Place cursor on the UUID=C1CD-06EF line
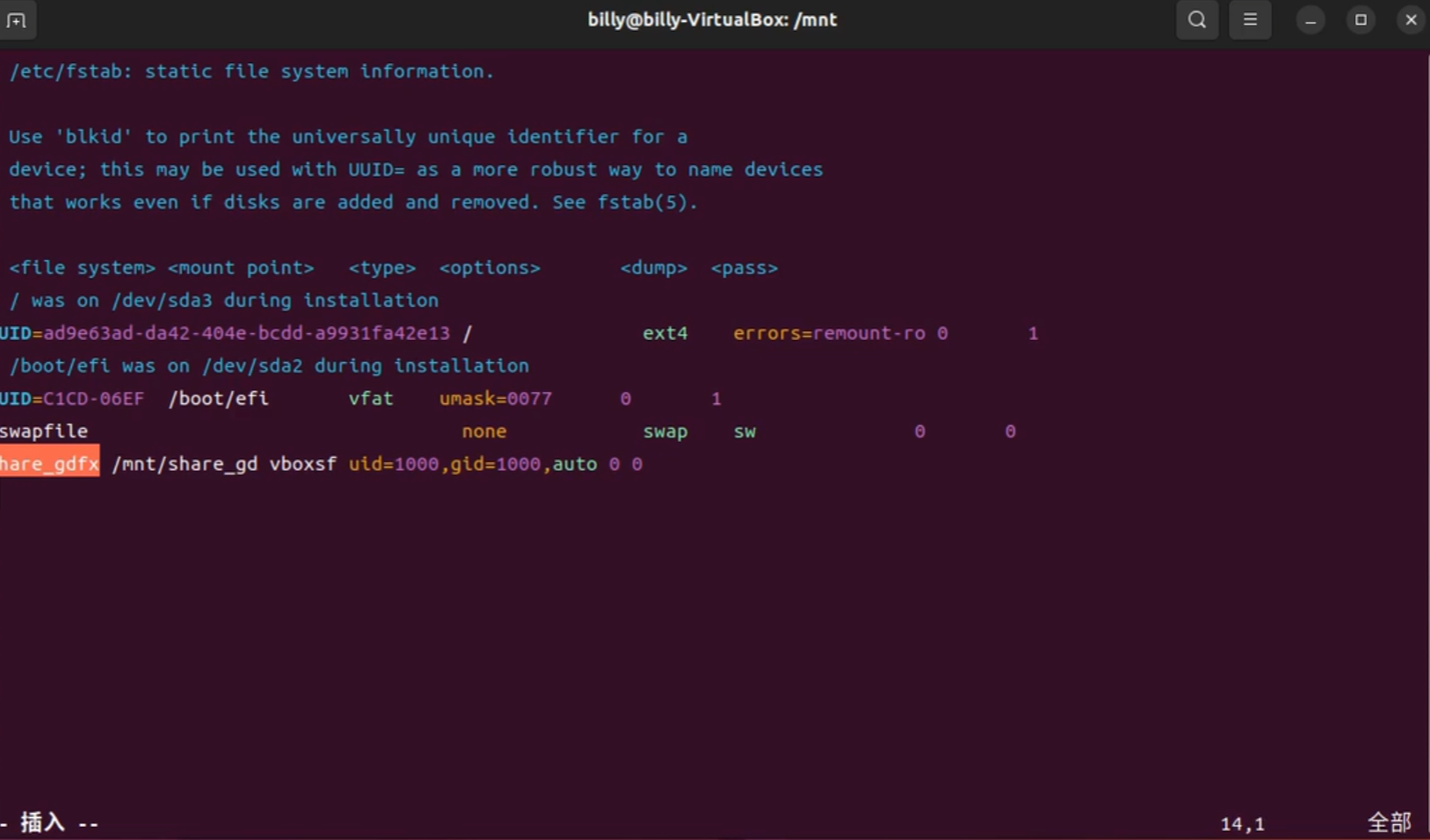The image size is (1430, 840). tap(73, 398)
